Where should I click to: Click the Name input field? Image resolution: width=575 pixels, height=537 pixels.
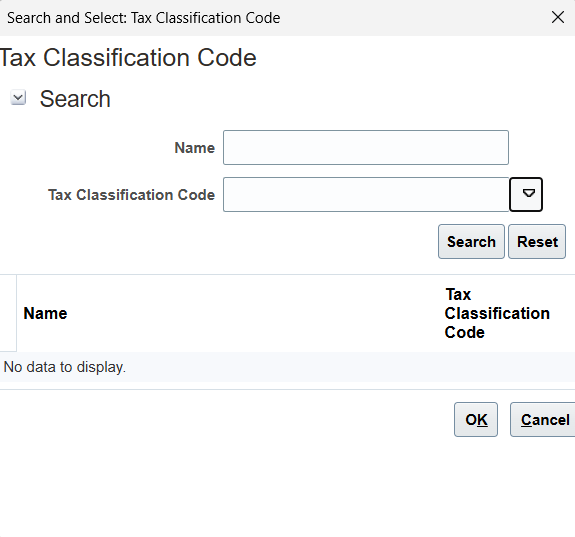[x=366, y=147]
